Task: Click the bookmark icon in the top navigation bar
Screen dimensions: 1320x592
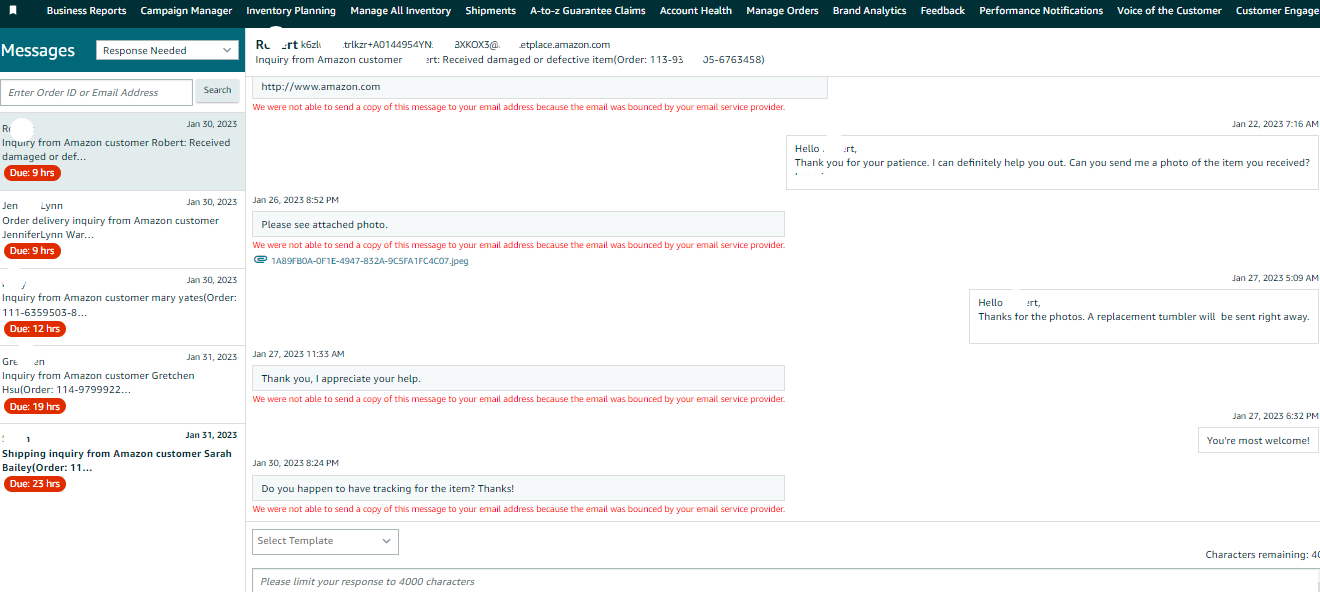Action: (x=13, y=10)
